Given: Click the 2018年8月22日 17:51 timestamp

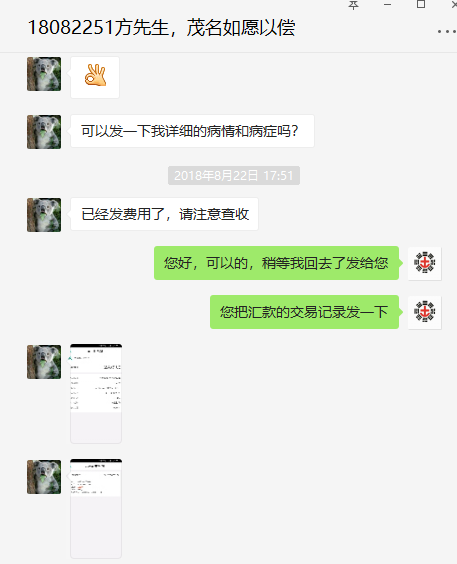Looking at the screenshot, I should click(234, 176).
